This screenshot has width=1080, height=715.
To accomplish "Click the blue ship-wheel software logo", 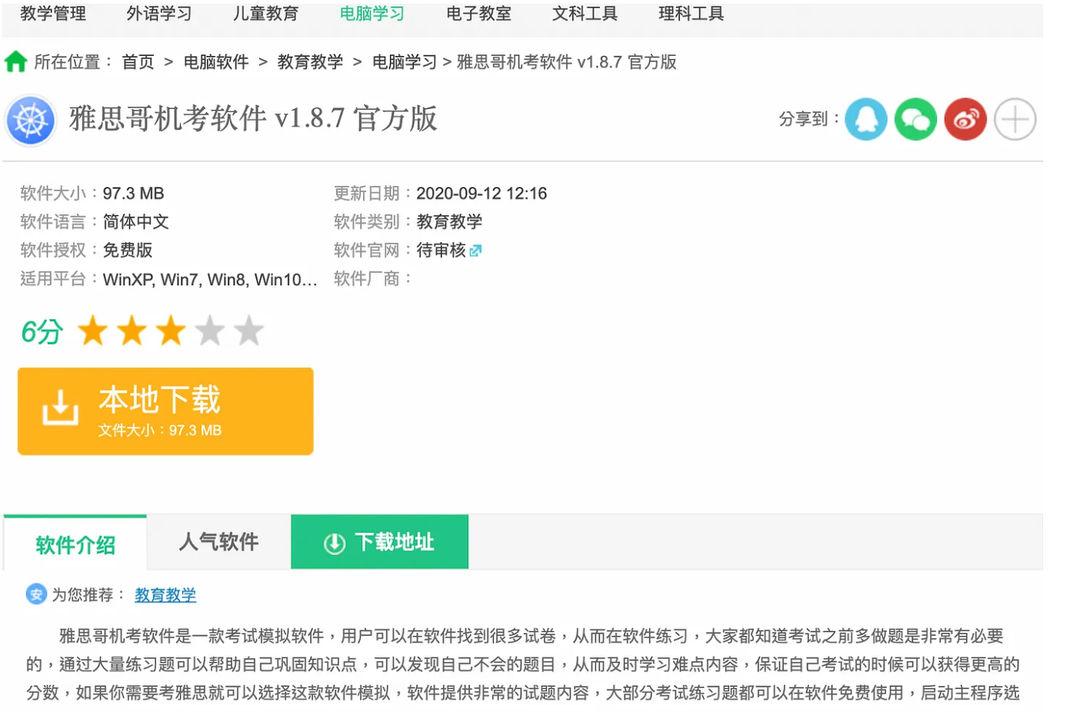I will click(30, 120).
